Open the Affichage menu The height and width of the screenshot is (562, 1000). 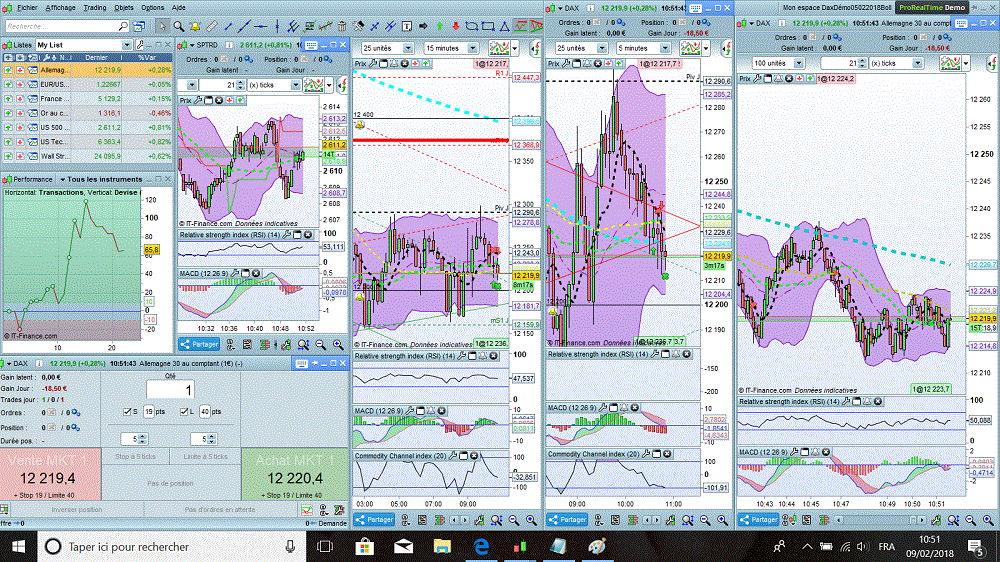[x=61, y=8]
